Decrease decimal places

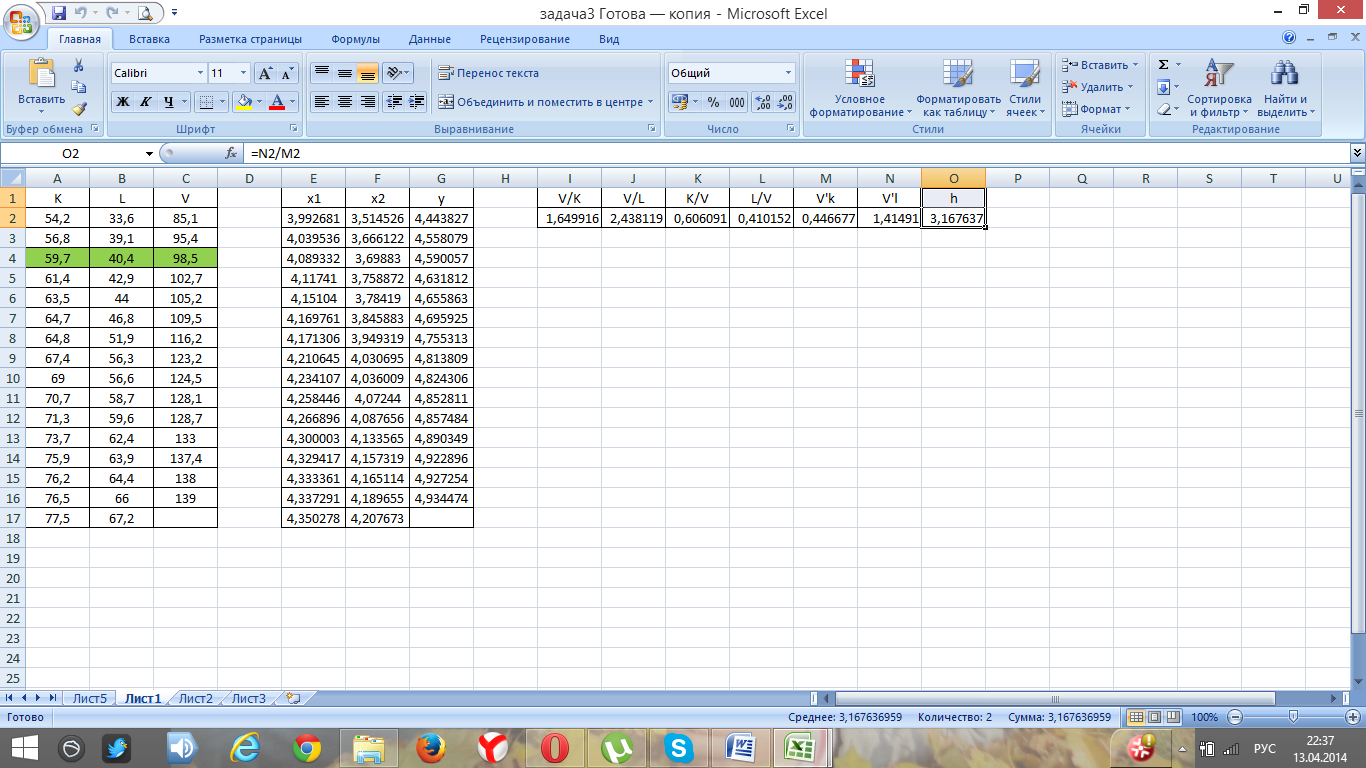pos(785,102)
